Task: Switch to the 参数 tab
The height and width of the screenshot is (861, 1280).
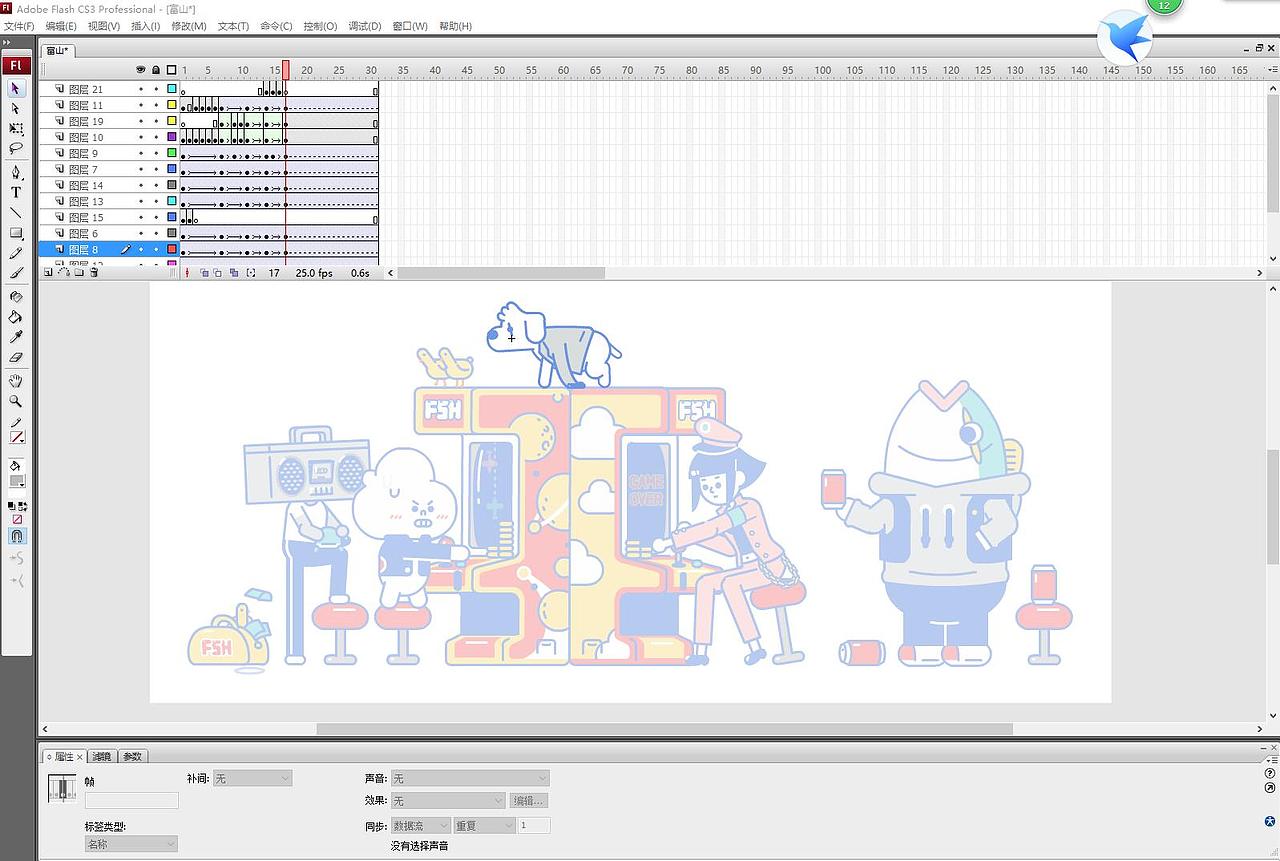Action: click(x=132, y=756)
